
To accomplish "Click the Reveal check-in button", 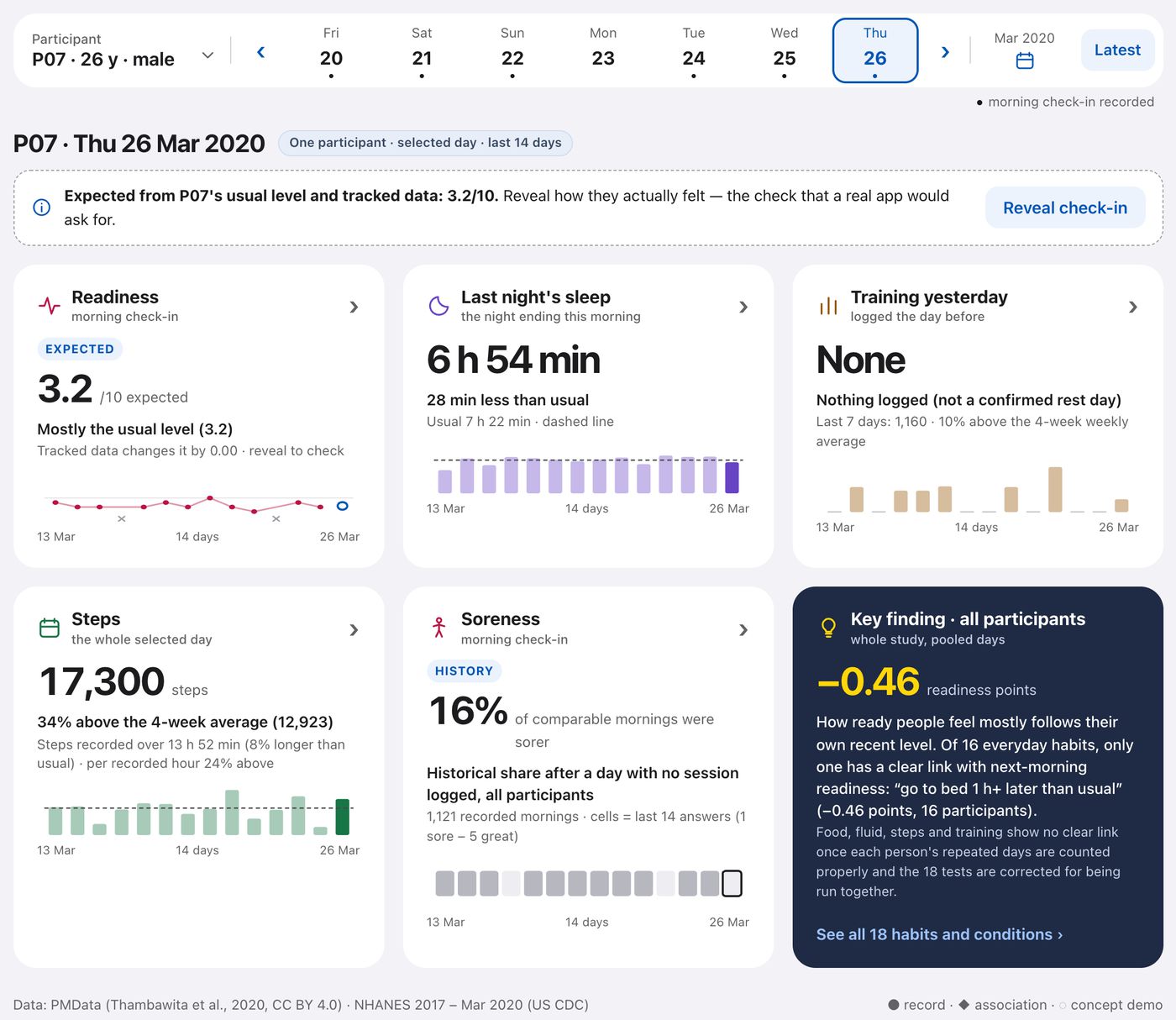I will click(x=1065, y=208).
